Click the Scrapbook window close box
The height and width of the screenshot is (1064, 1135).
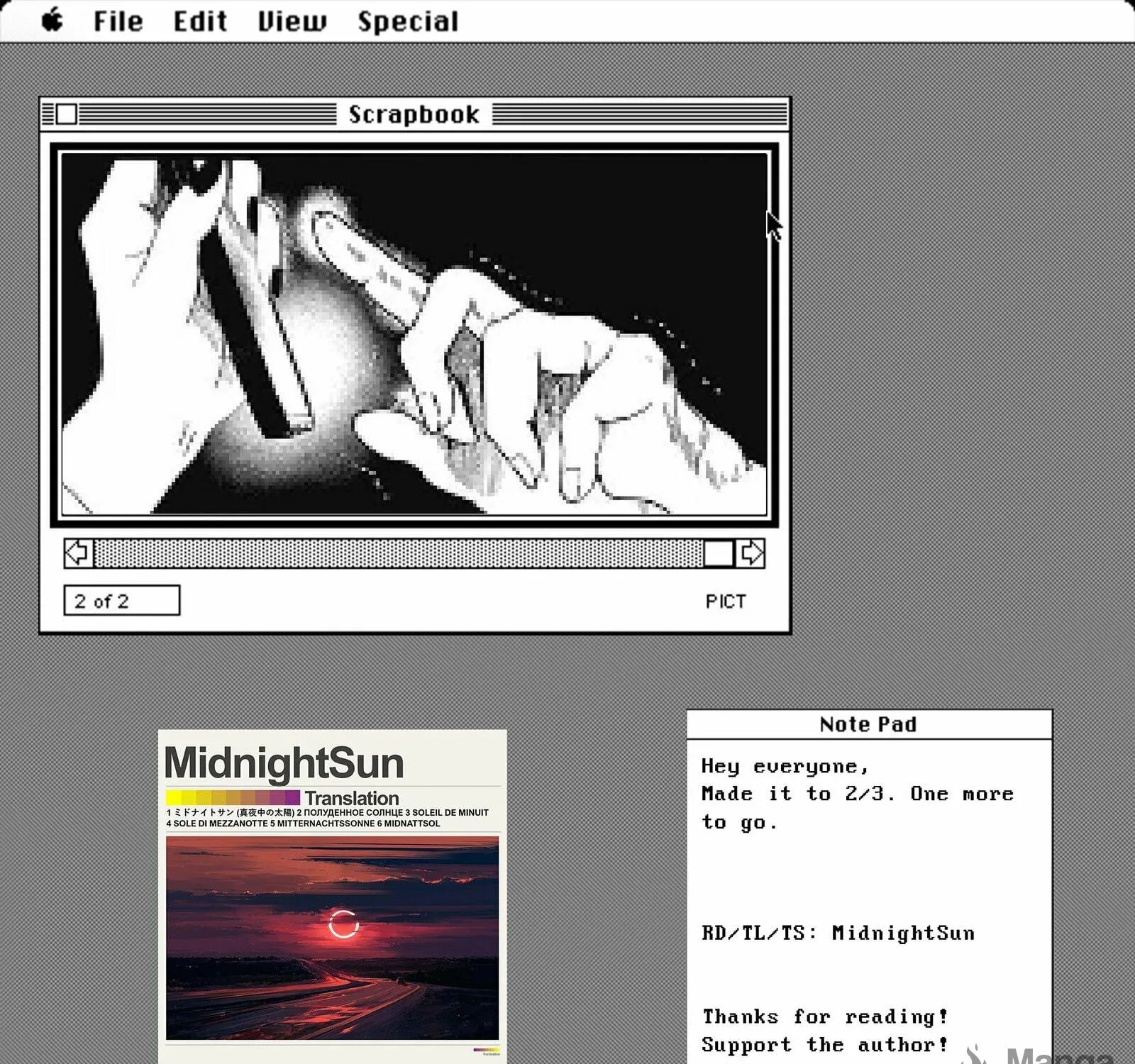[x=67, y=114]
